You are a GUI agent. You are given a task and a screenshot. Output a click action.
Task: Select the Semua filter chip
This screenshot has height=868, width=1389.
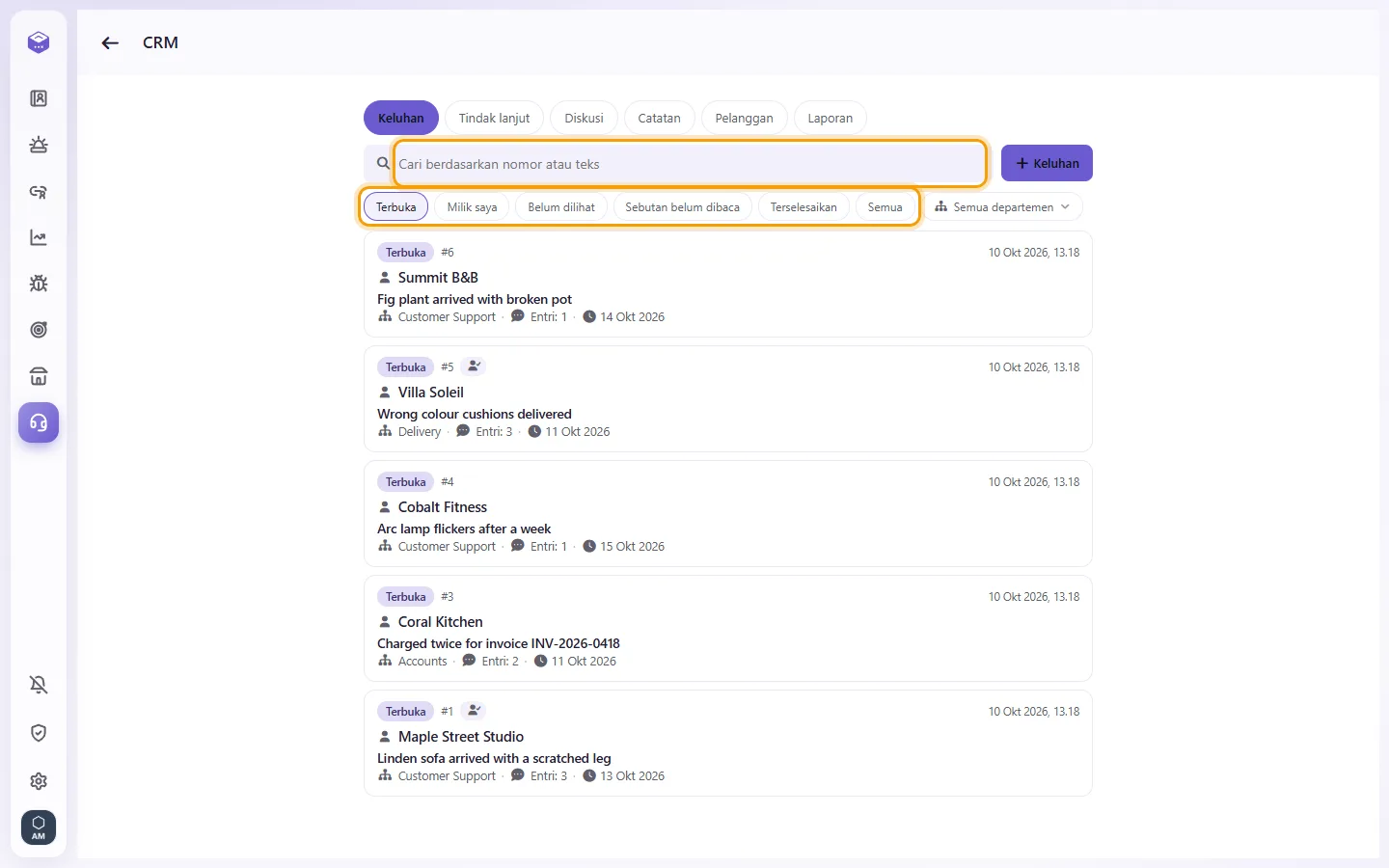tap(885, 206)
